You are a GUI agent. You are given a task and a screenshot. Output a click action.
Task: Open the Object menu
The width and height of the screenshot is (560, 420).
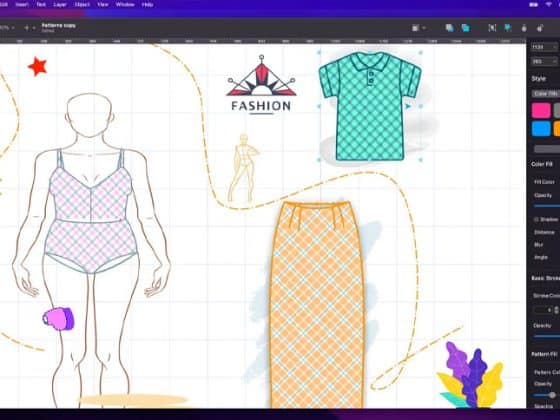(x=82, y=5)
